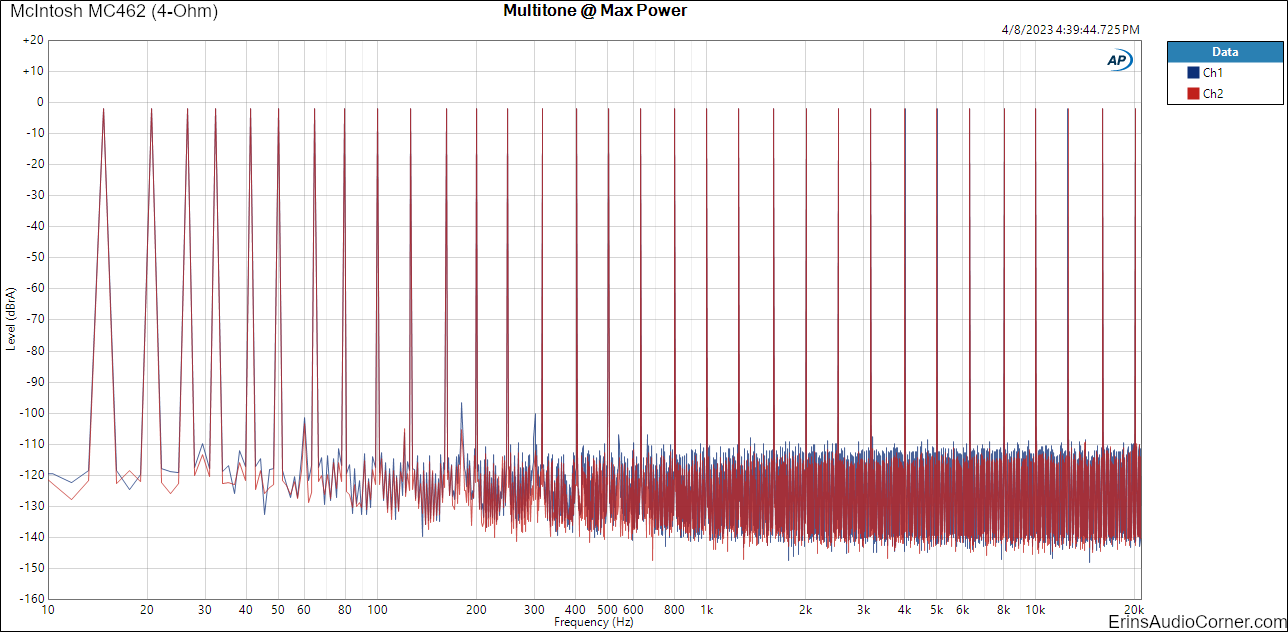Click the -100 y-axis tick label
This screenshot has width=1288, height=632.
pyautogui.click(x=31, y=413)
